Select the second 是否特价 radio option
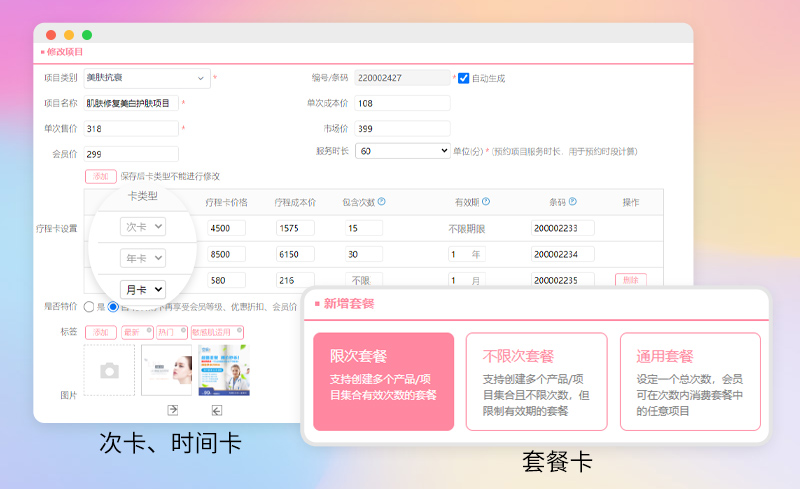The height and width of the screenshot is (489, 800). [x=113, y=307]
